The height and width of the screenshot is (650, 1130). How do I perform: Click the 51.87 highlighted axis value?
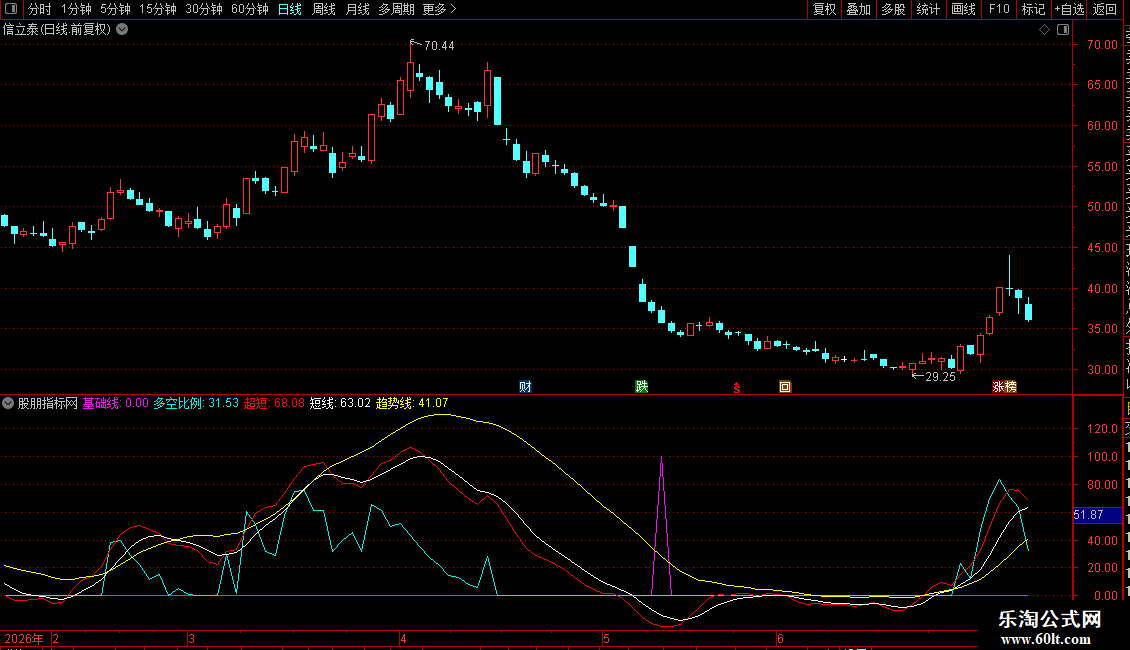pos(1097,515)
